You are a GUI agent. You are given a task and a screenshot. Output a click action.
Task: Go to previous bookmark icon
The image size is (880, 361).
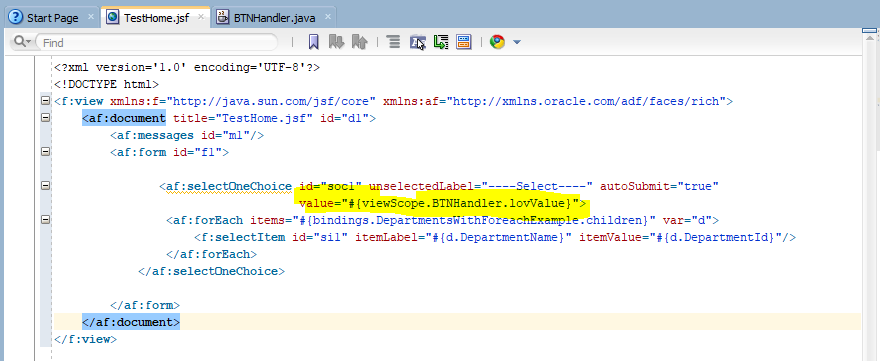(359, 42)
